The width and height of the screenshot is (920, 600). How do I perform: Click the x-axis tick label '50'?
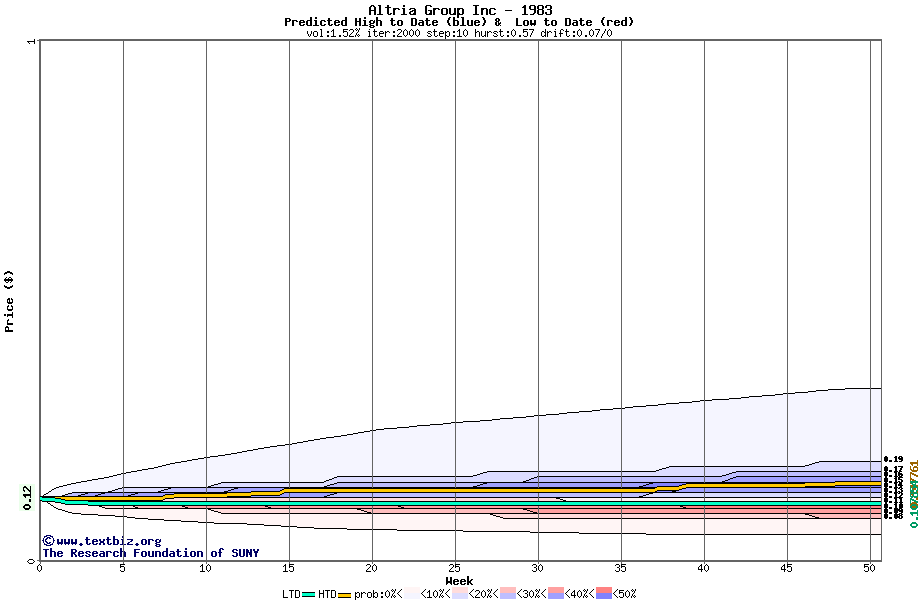point(870,568)
